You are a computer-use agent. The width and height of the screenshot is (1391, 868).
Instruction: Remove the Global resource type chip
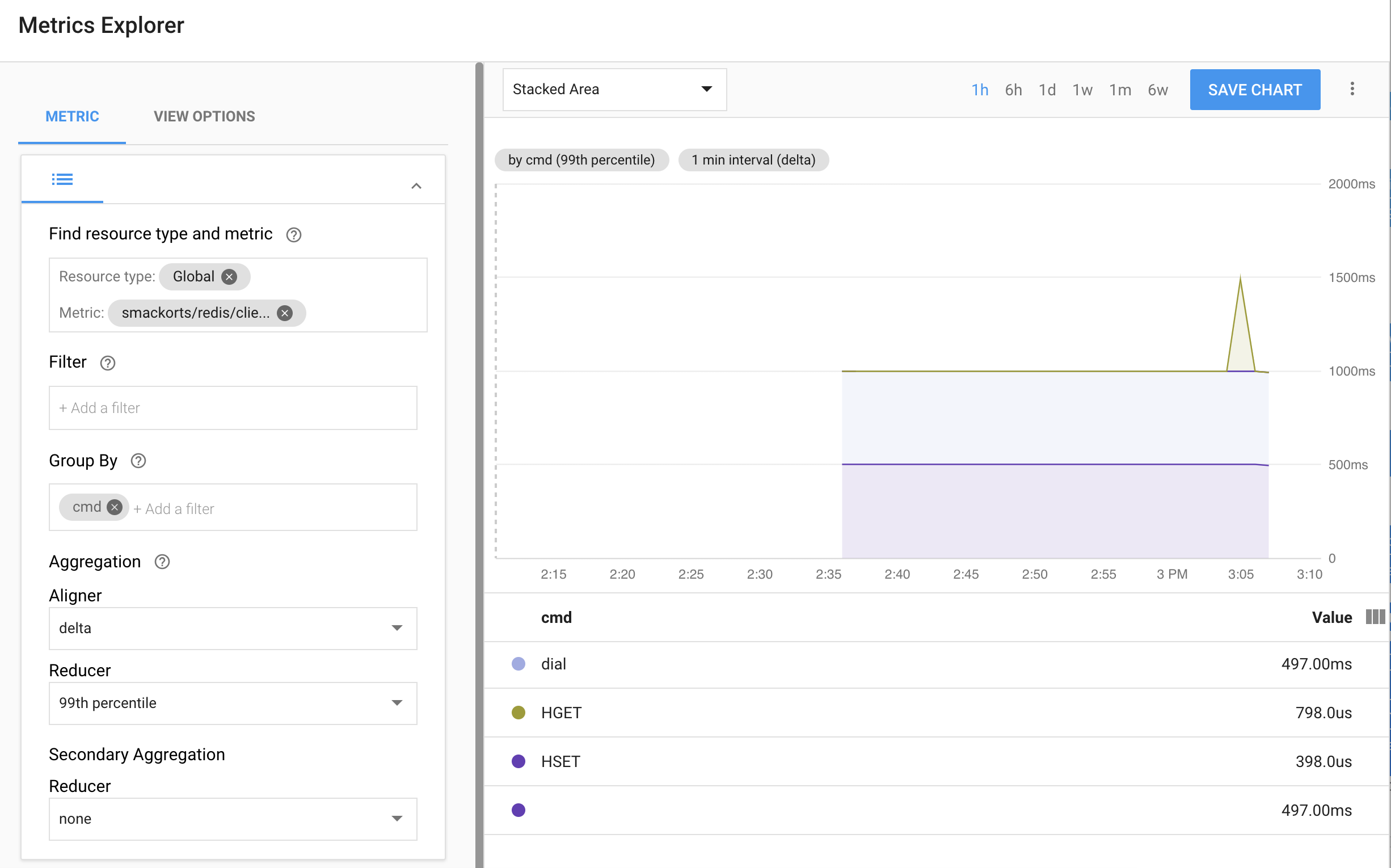pyautogui.click(x=229, y=277)
